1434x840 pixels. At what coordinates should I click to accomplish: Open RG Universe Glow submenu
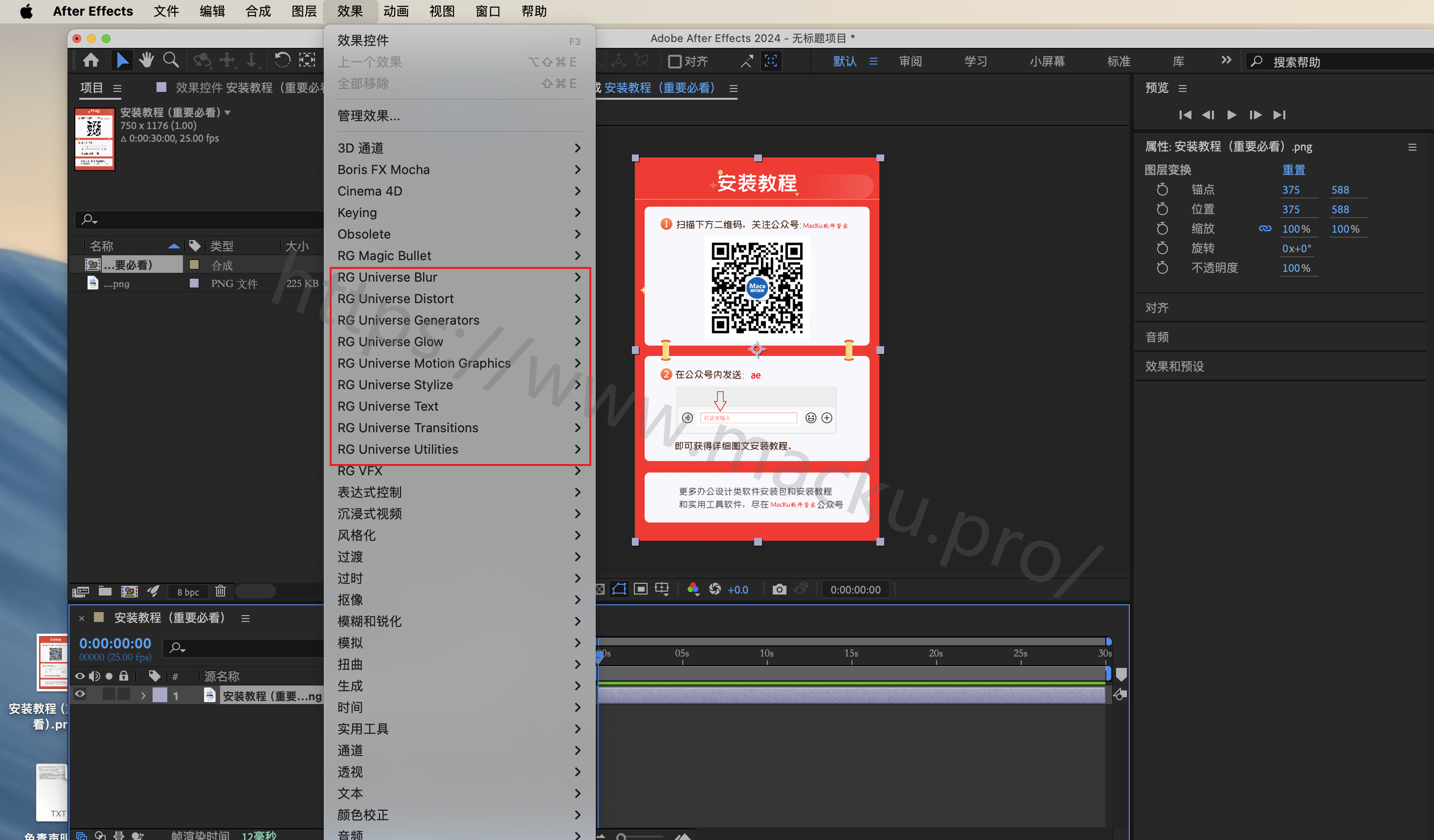pos(459,341)
